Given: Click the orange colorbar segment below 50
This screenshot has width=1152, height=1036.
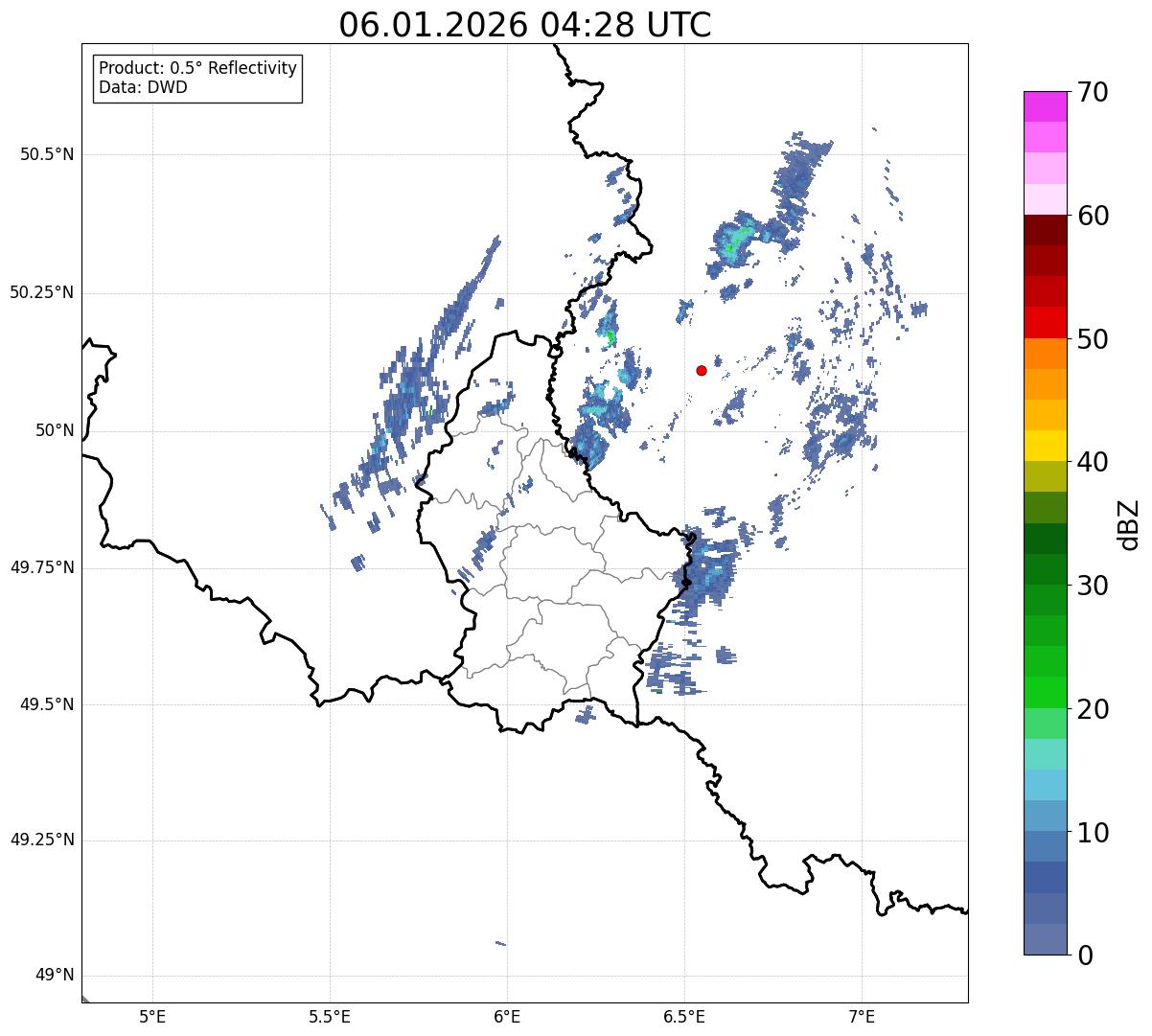Looking at the screenshot, I should (1045, 354).
